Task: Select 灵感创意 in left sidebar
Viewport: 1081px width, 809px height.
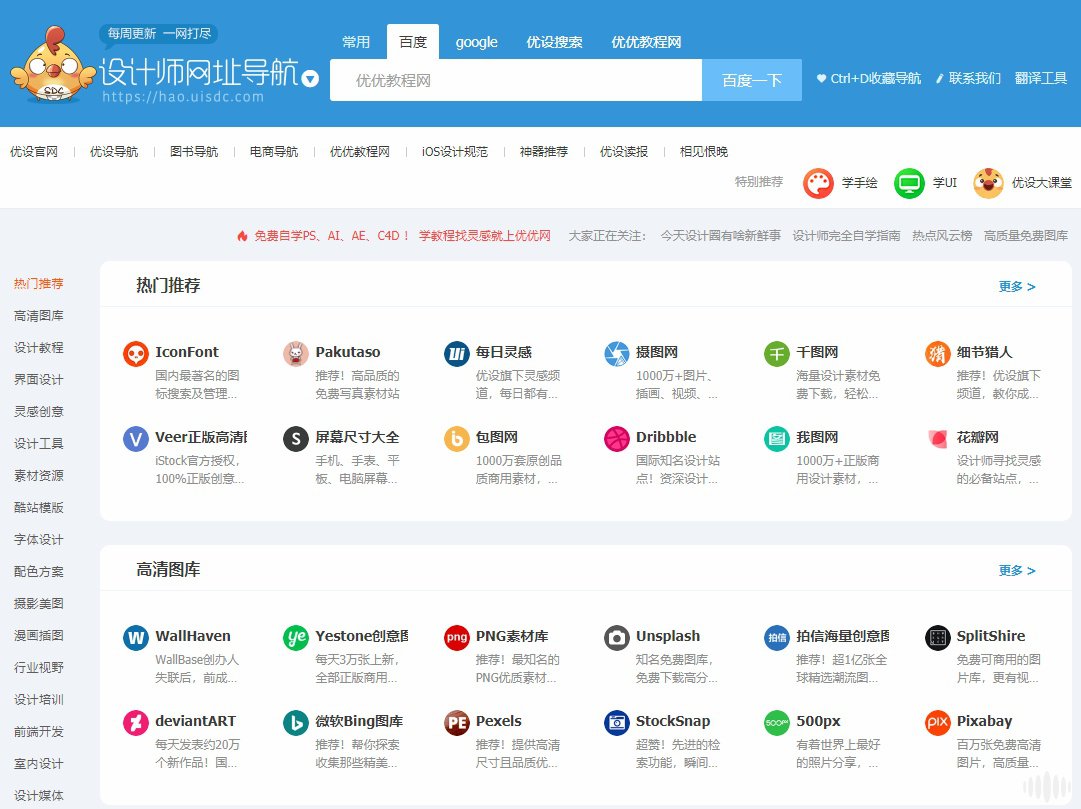Action: pos(39,412)
